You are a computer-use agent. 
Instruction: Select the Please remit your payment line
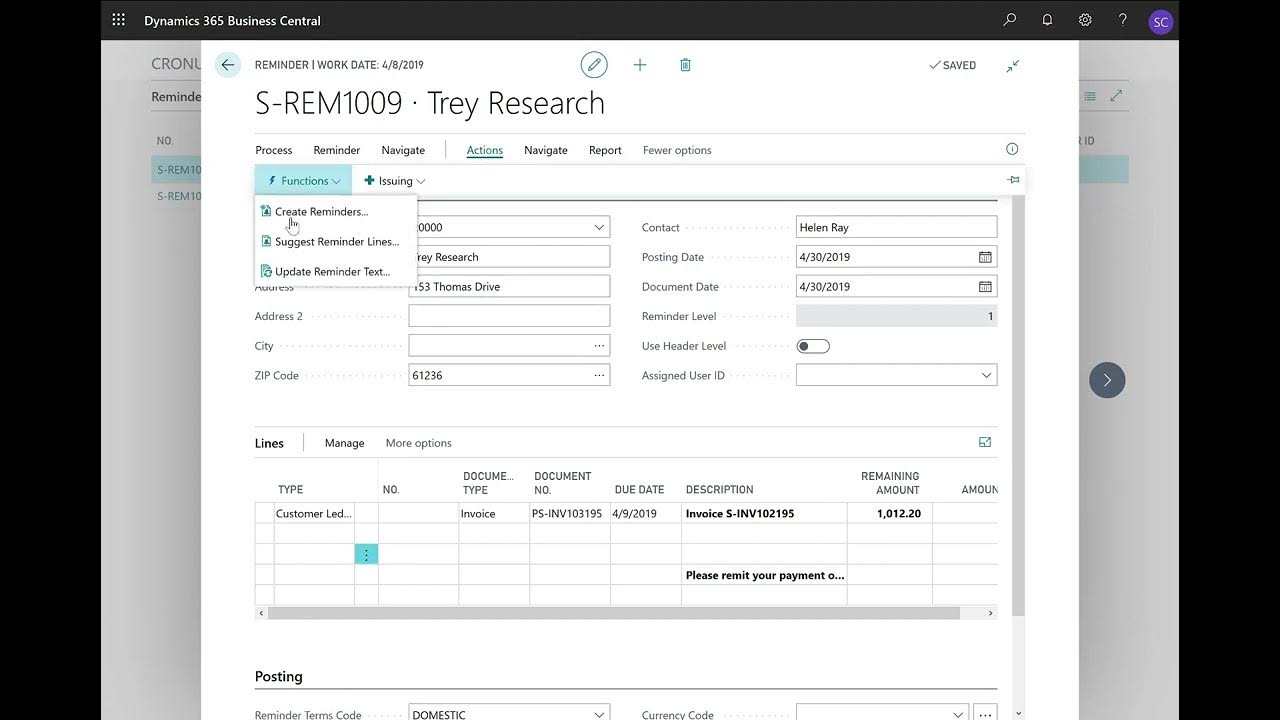pos(764,575)
